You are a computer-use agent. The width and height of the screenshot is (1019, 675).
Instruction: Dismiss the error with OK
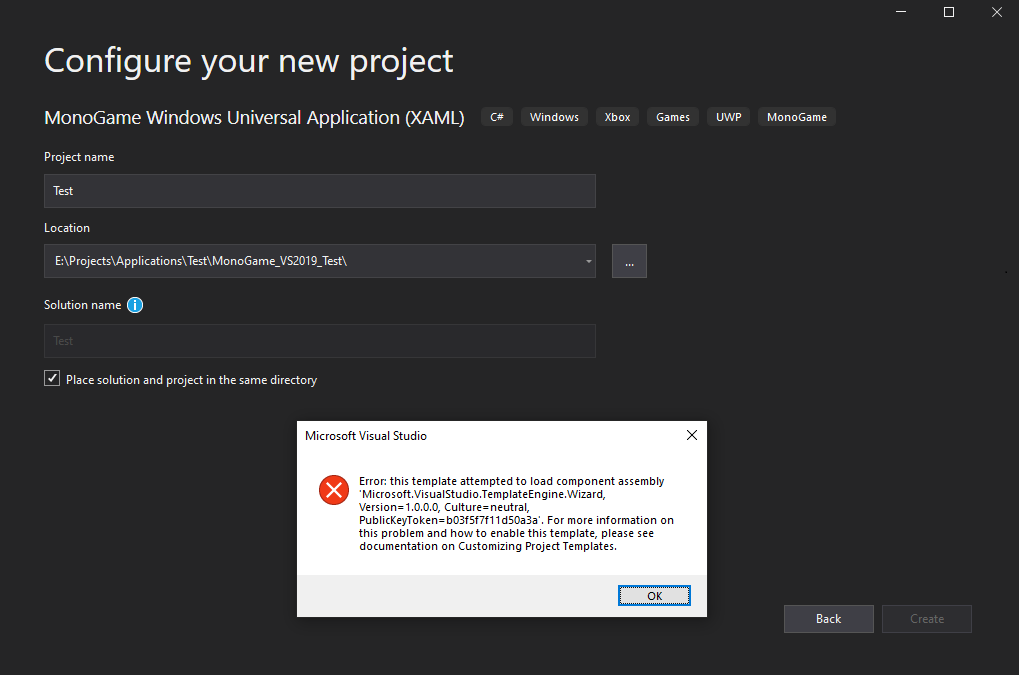click(654, 594)
